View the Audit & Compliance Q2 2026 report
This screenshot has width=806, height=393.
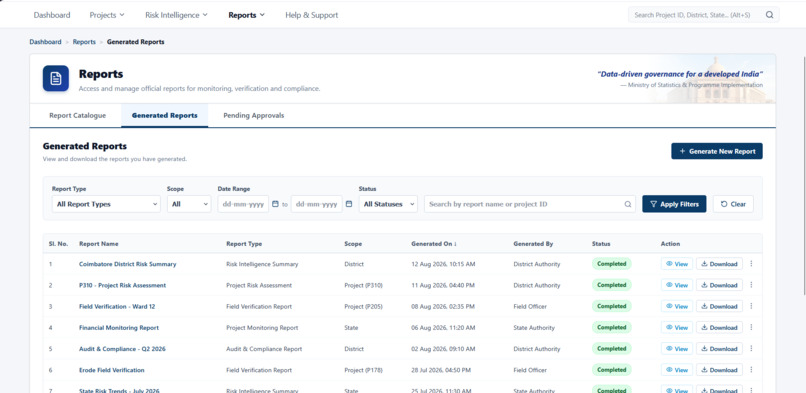tap(676, 349)
